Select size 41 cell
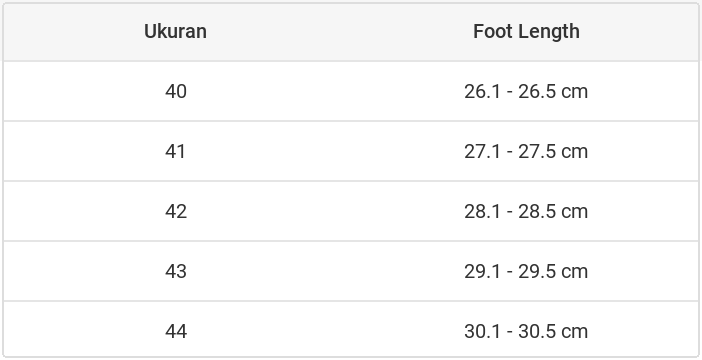The width and height of the screenshot is (702, 360). (176, 151)
